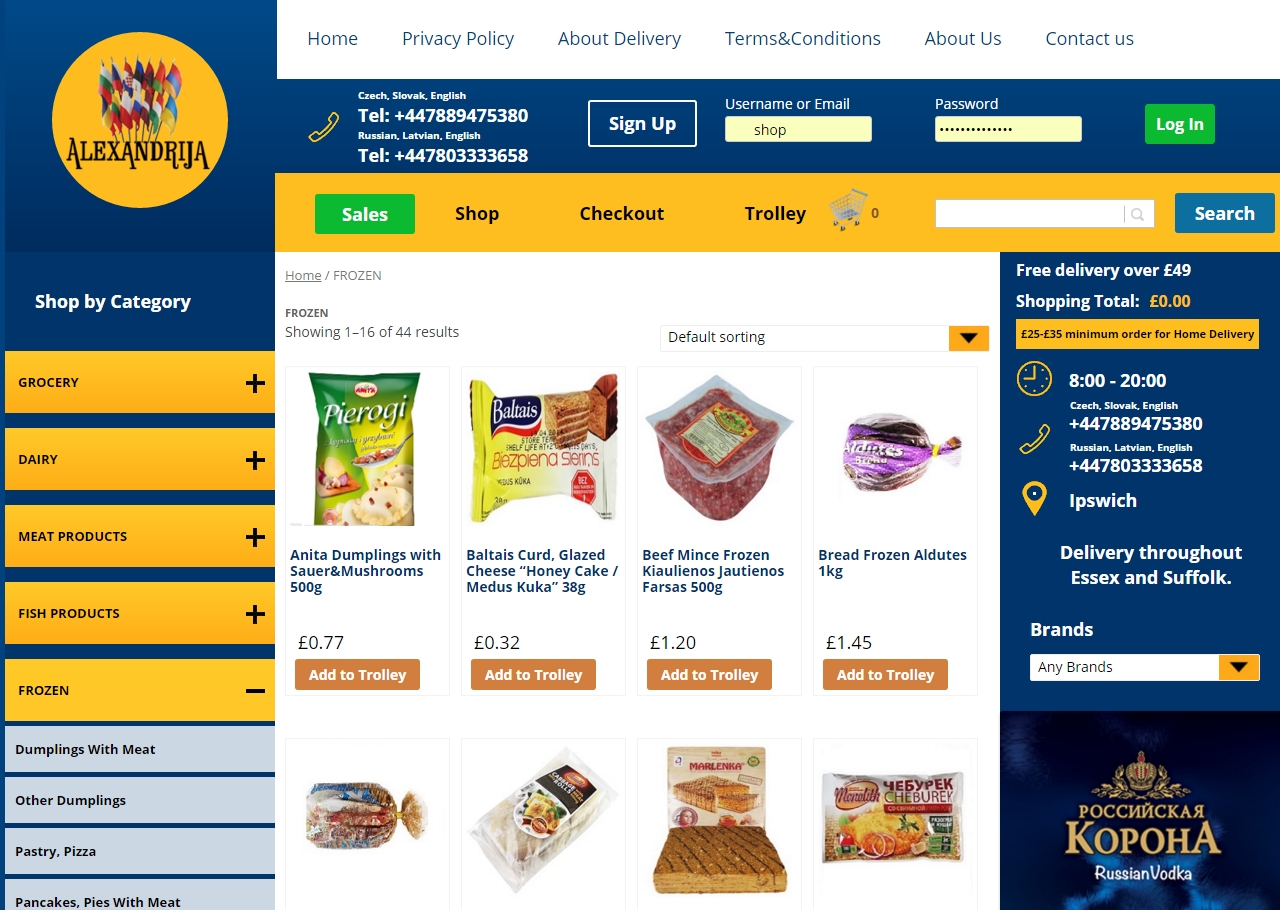Expand the GROCERY category plus icon
The height and width of the screenshot is (910, 1280).
pos(255,383)
